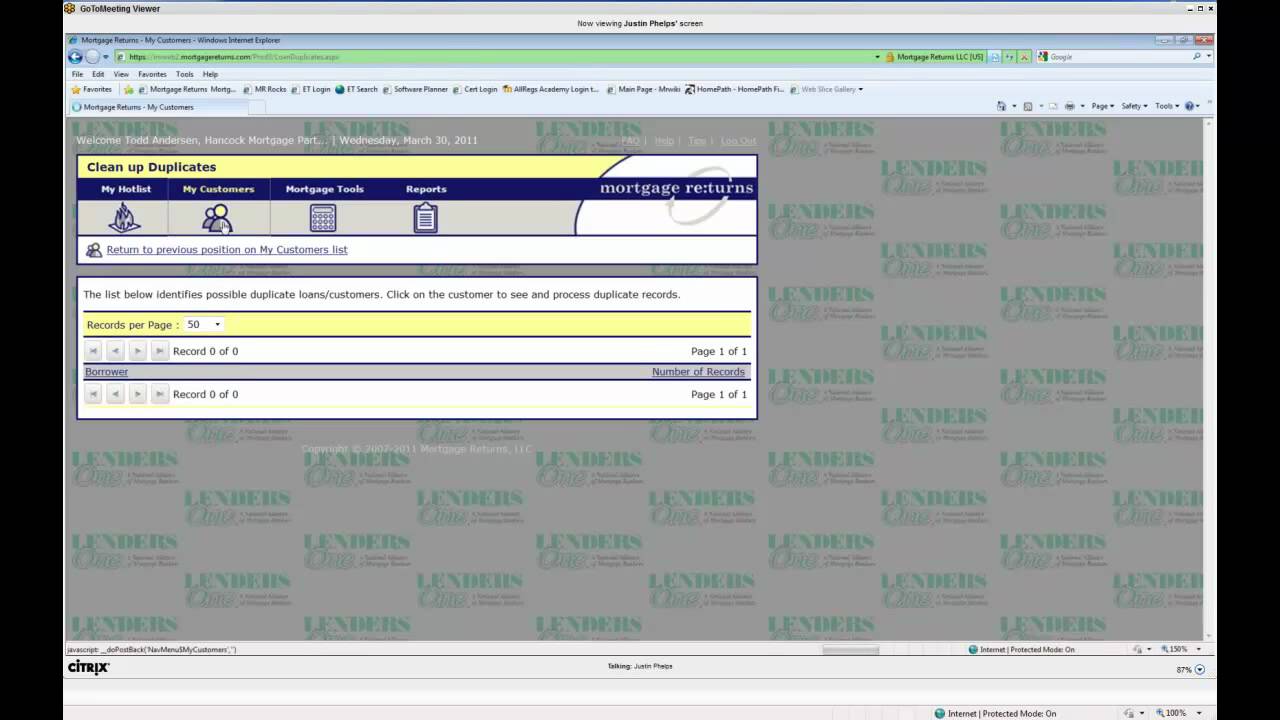Viewport: 1280px width, 720px height.
Task: Click the My Hotlist flame icon
Action: click(124, 218)
